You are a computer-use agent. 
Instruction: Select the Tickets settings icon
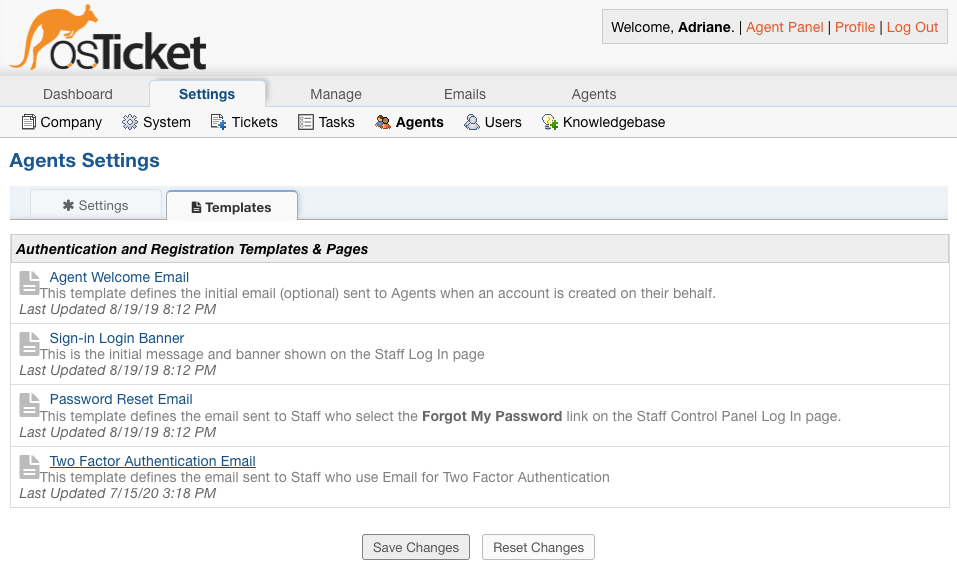pos(218,122)
